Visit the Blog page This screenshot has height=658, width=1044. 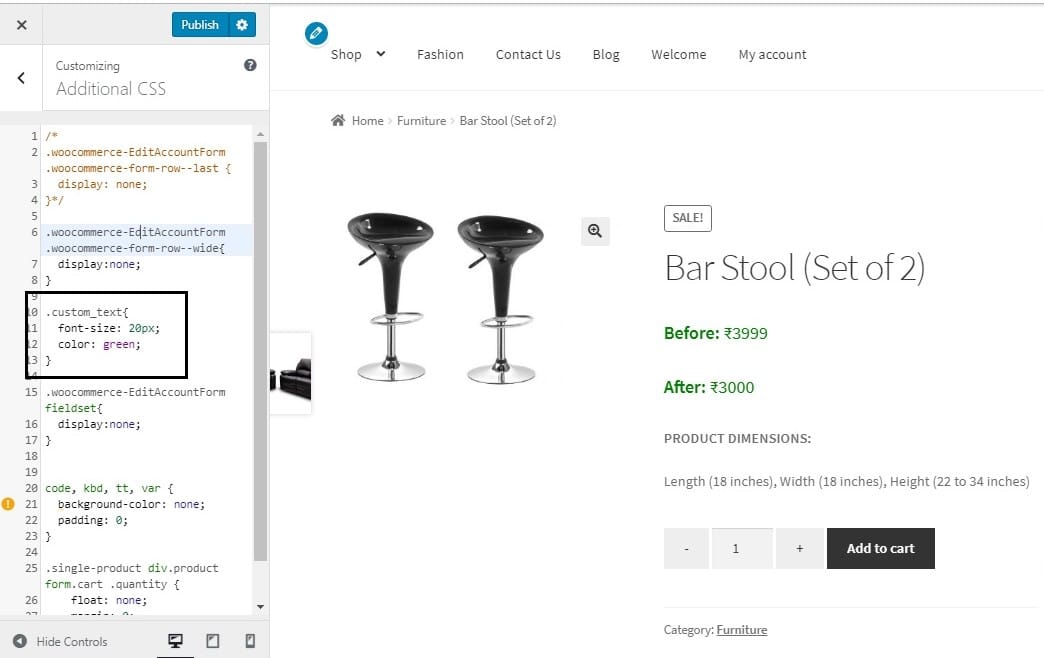[605, 54]
